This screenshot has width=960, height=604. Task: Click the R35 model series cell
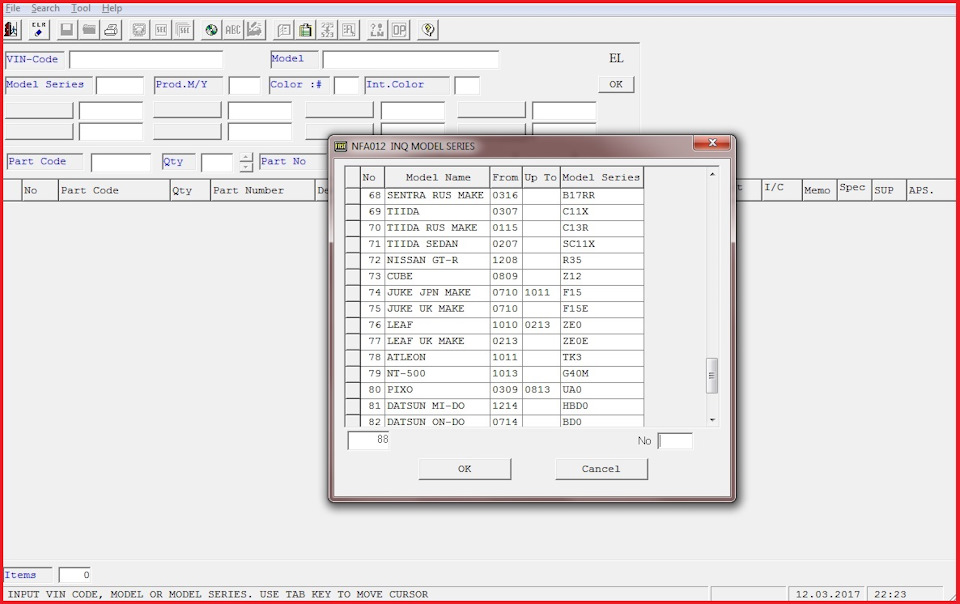602,260
